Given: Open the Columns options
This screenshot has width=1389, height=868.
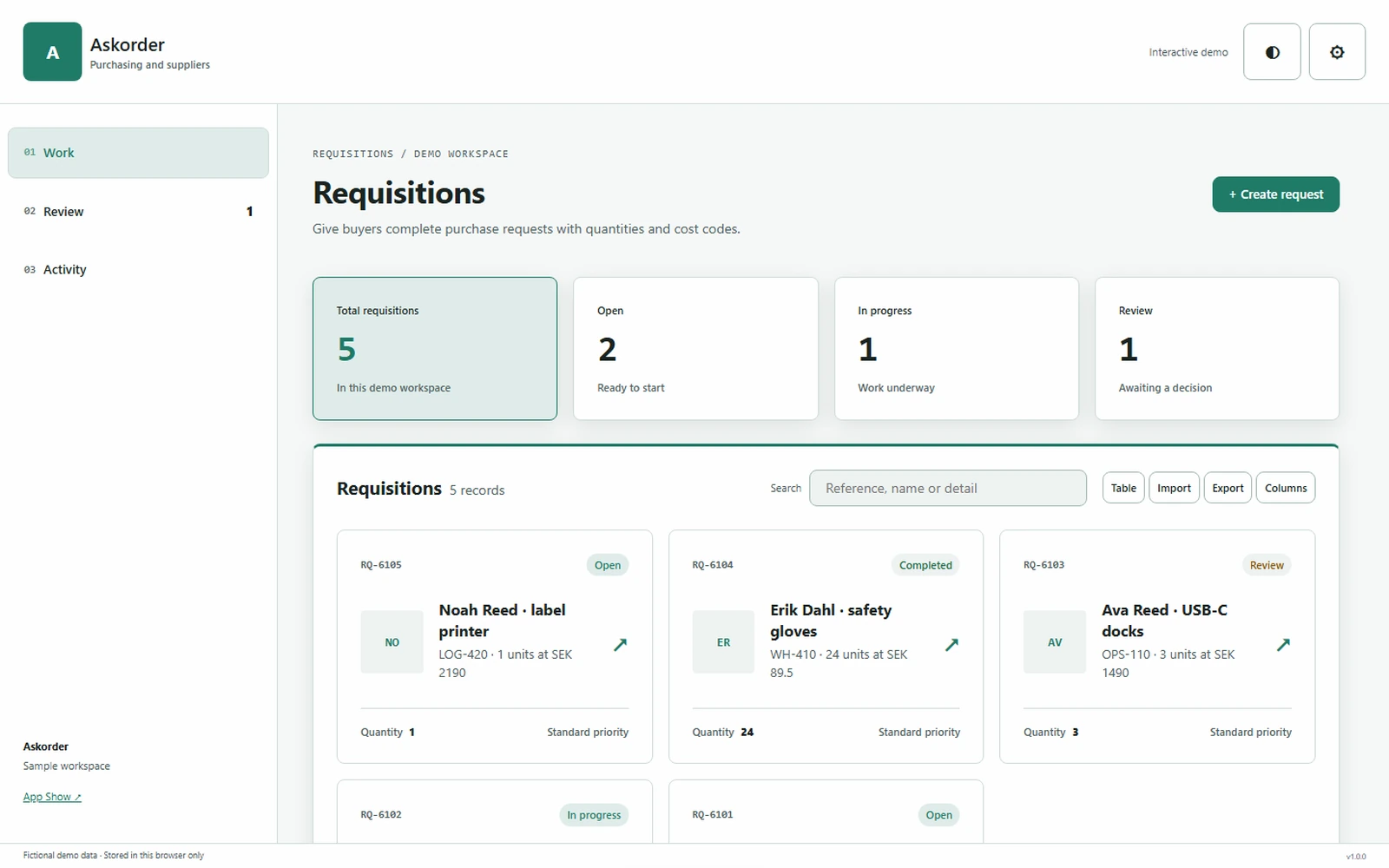Looking at the screenshot, I should [x=1286, y=488].
